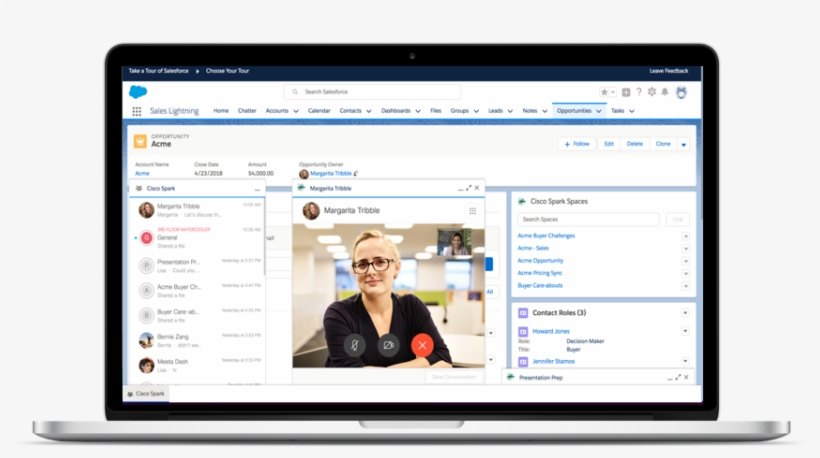Open Jennifer Stamos contact link

point(553,361)
